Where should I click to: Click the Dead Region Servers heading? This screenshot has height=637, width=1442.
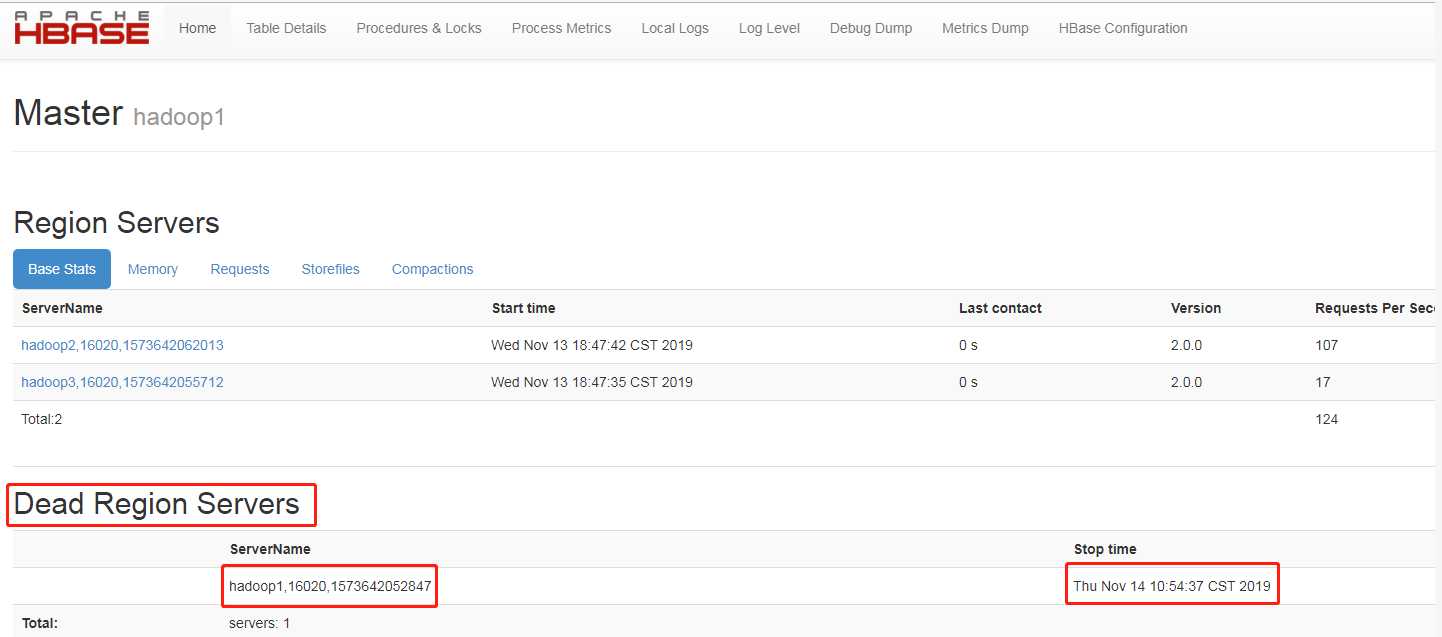pyautogui.click(x=157, y=504)
